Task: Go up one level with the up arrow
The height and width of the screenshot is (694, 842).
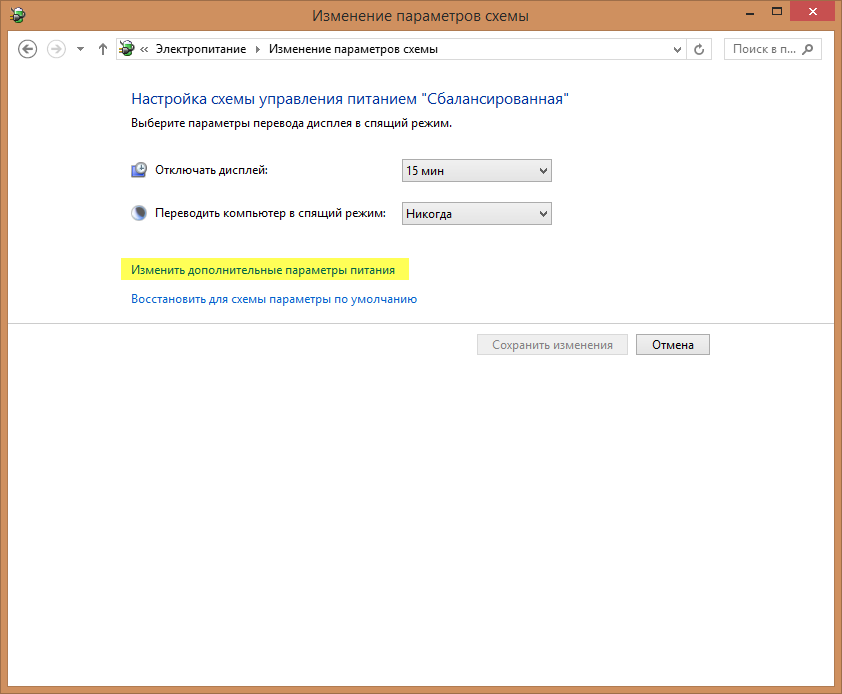Action: coord(102,49)
